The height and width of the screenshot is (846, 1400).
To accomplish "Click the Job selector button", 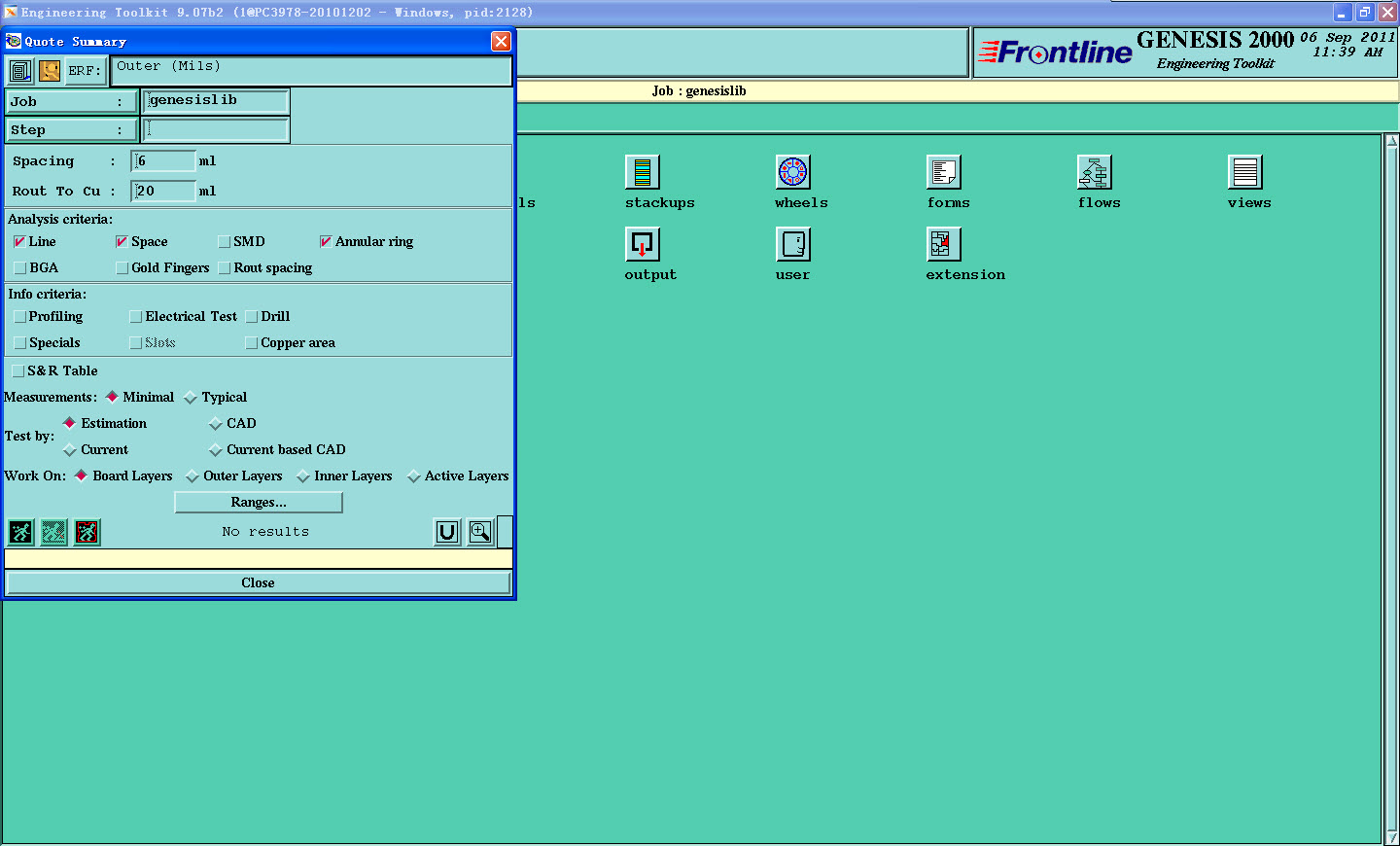I will (72, 101).
